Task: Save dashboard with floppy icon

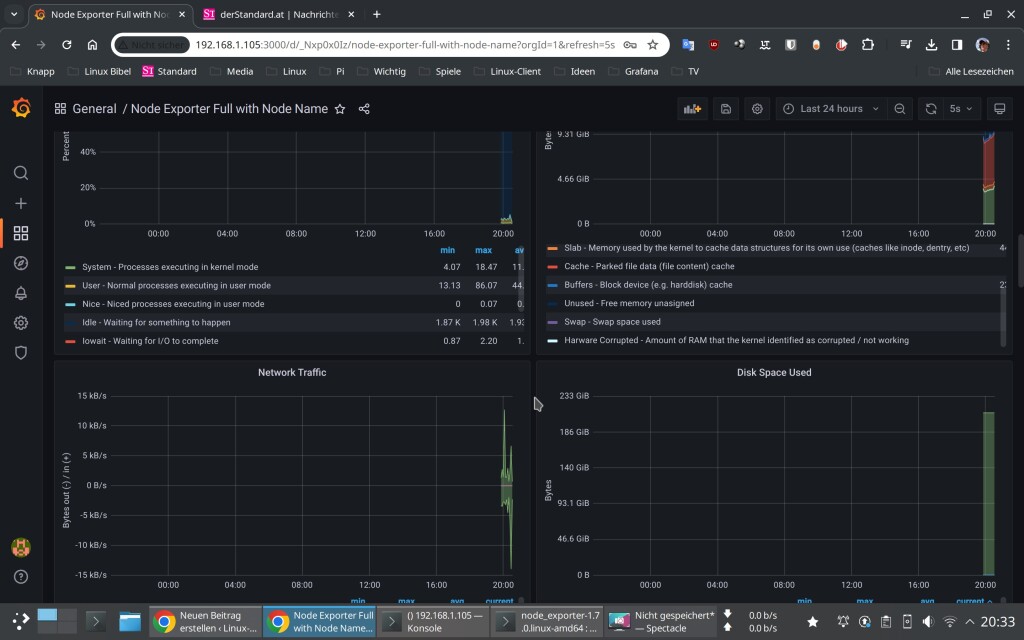Action: [x=726, y=109]
